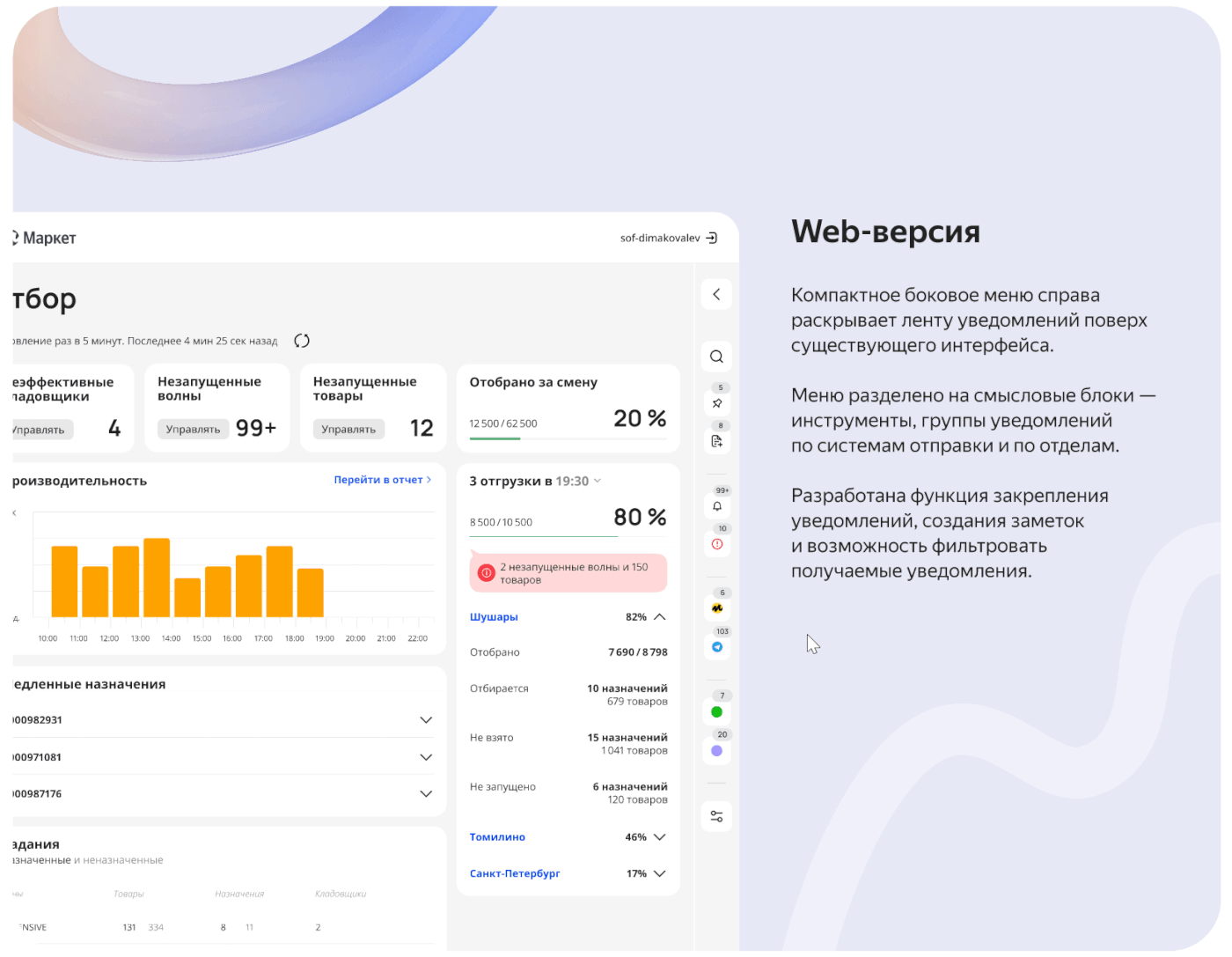This screenshot has width=1232, height=957.
Task: Expand the side menu with back chevron
Action: (x=716, y=295)
